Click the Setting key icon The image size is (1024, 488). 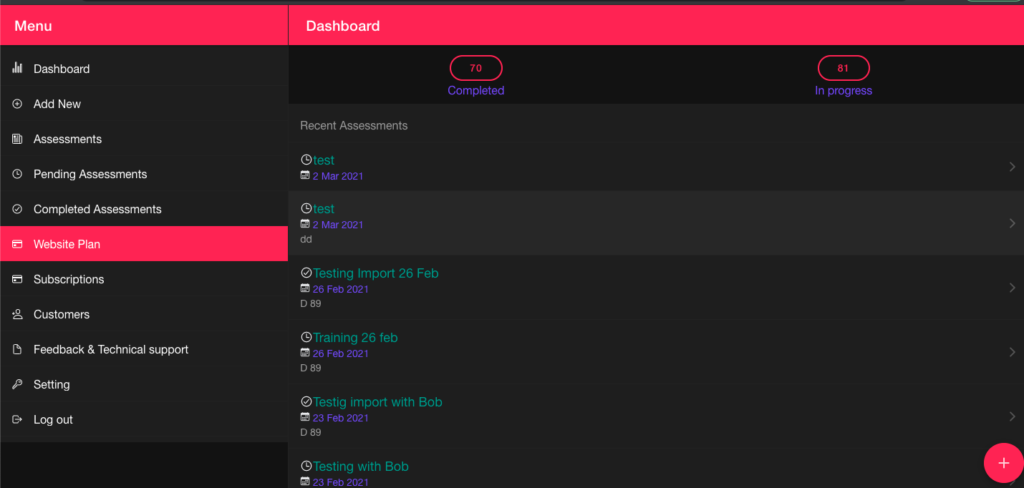tap(18, 384)
